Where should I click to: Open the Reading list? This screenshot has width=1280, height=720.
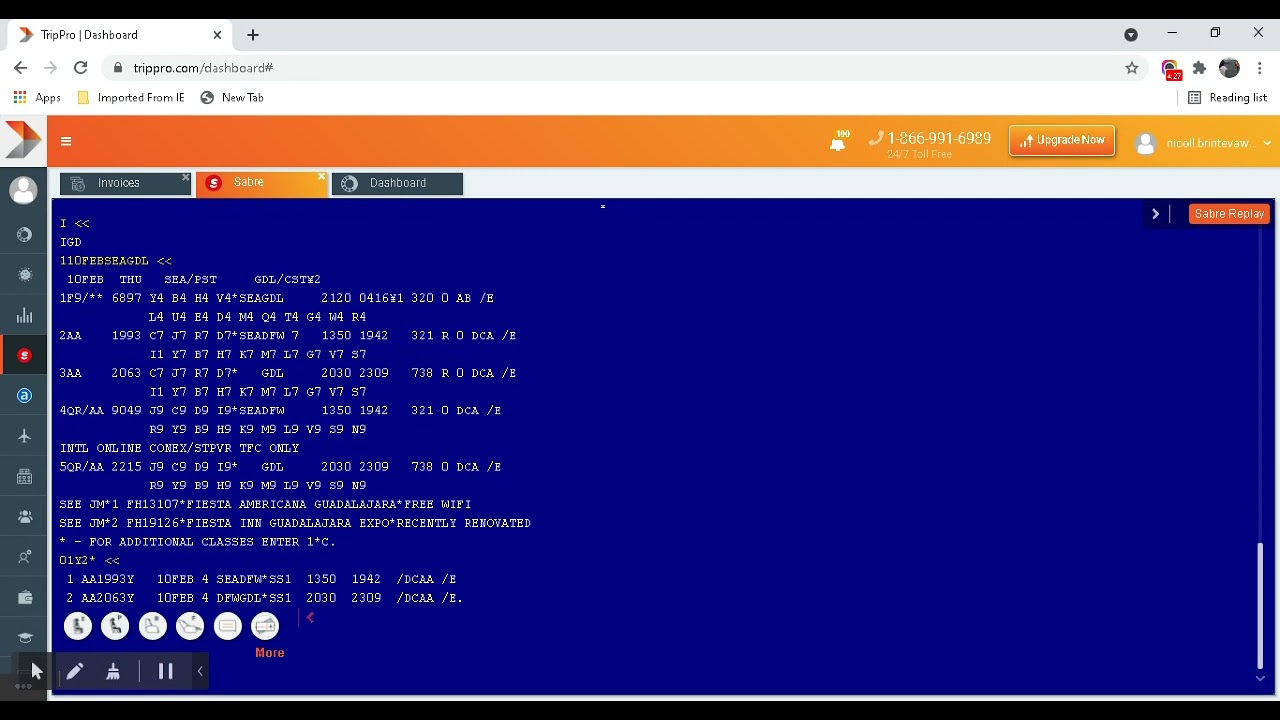pos(1227,98)
